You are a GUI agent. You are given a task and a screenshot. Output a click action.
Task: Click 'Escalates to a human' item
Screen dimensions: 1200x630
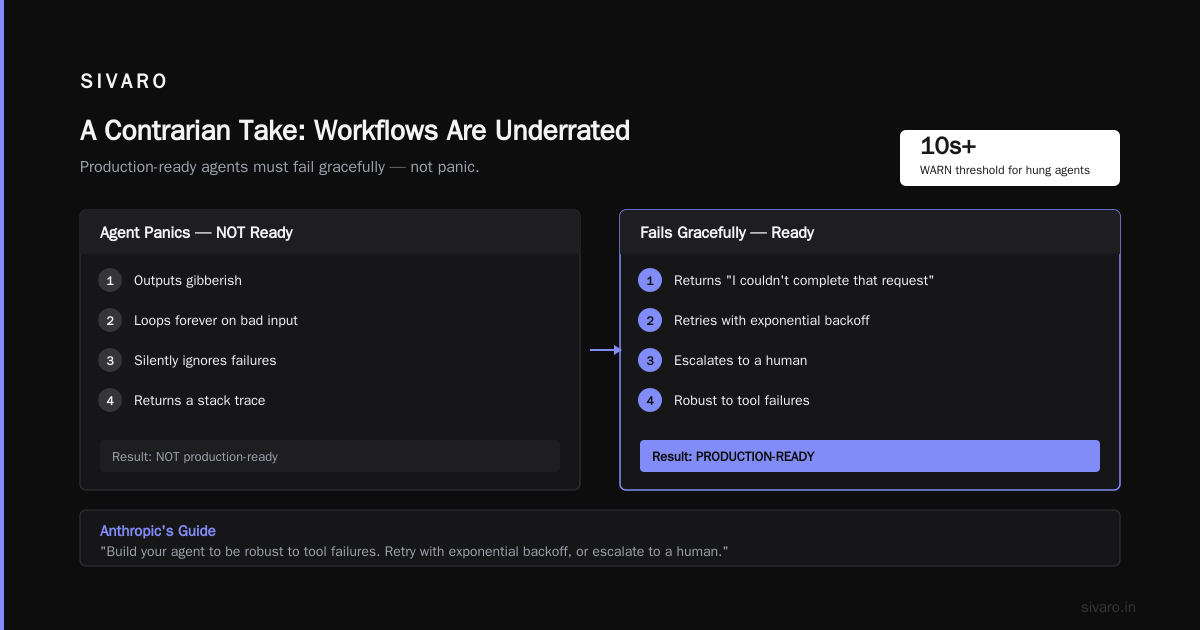click(x=741, y=361)
